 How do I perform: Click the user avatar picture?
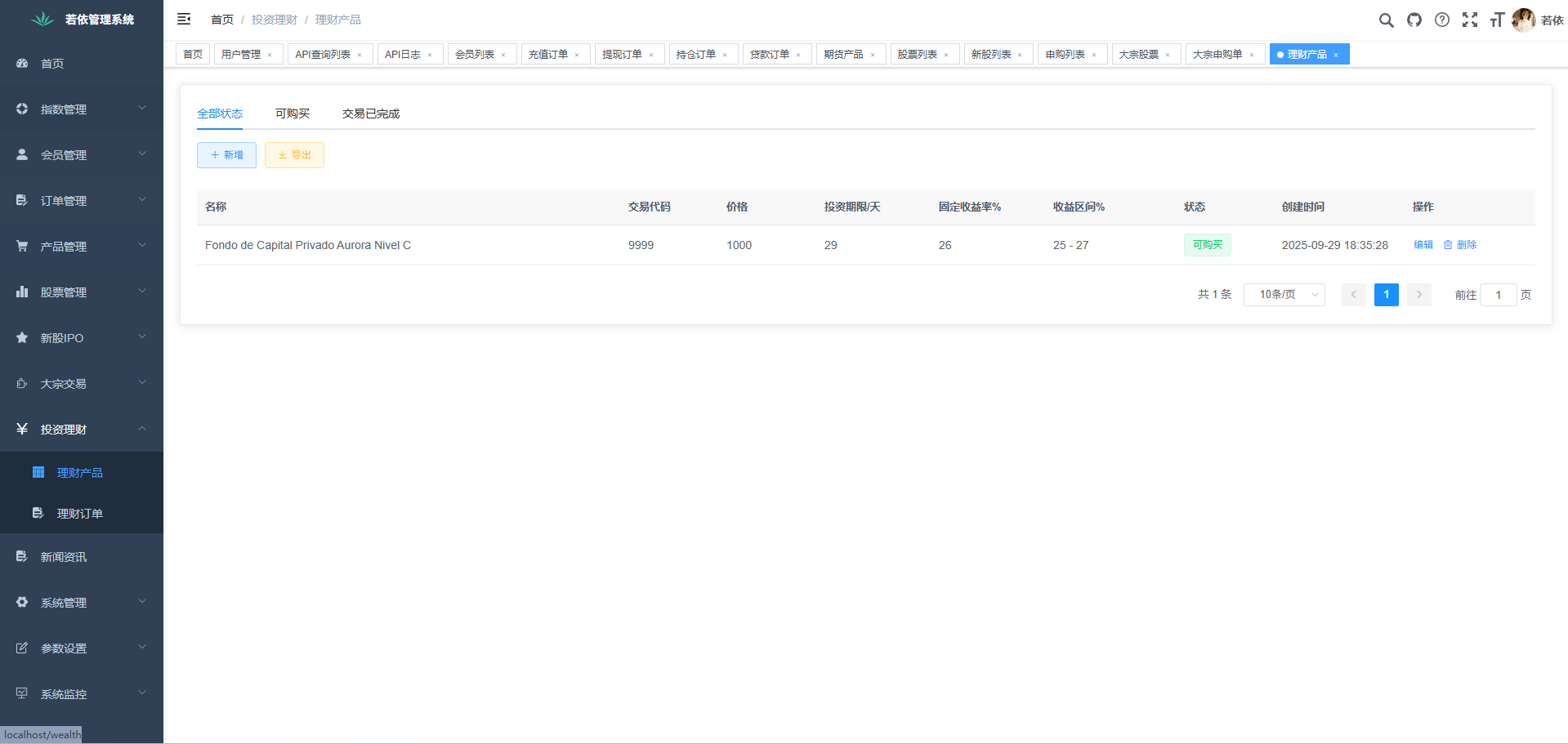1523,20
